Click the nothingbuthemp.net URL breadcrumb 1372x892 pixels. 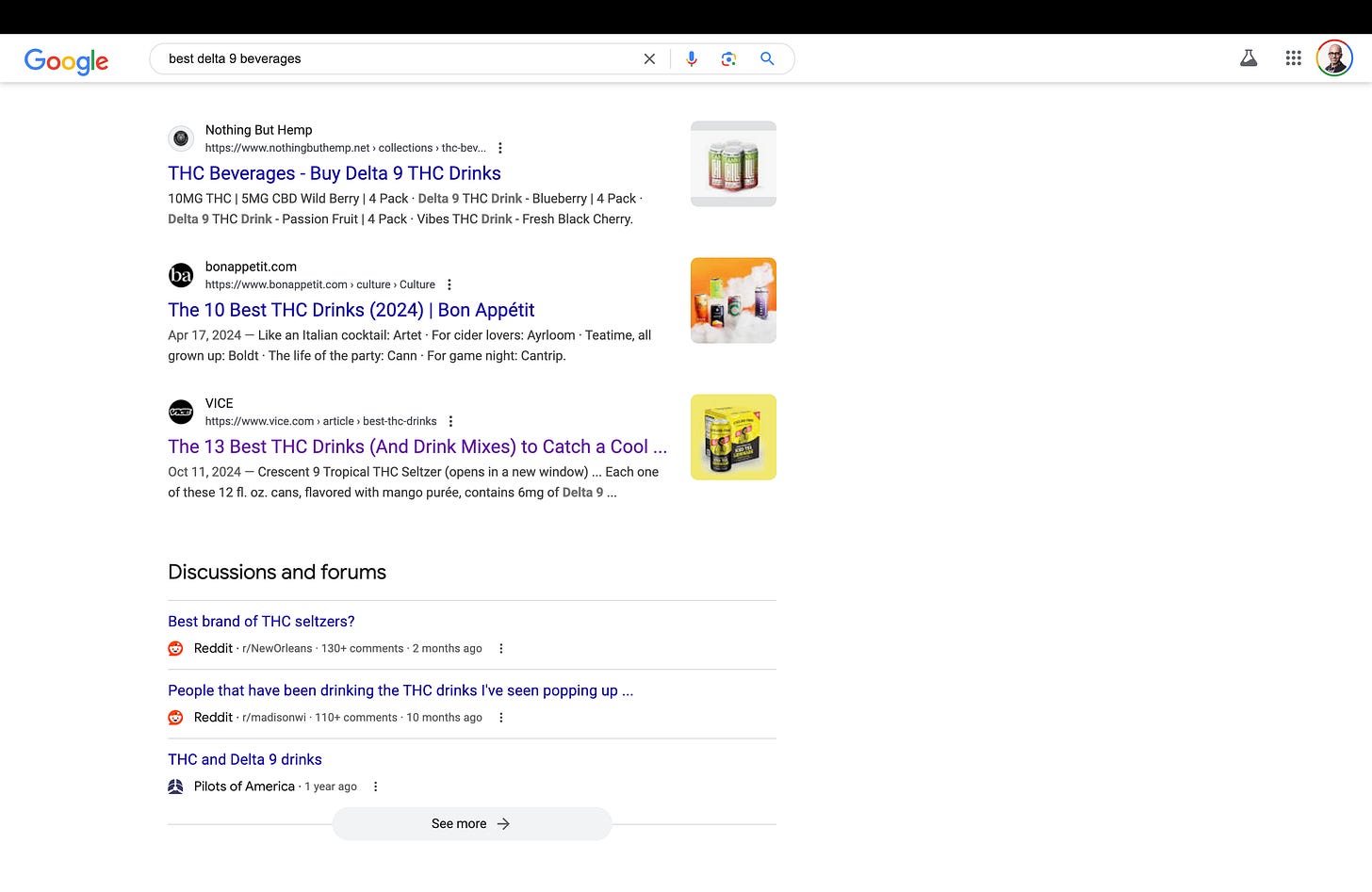coord(346,148)
